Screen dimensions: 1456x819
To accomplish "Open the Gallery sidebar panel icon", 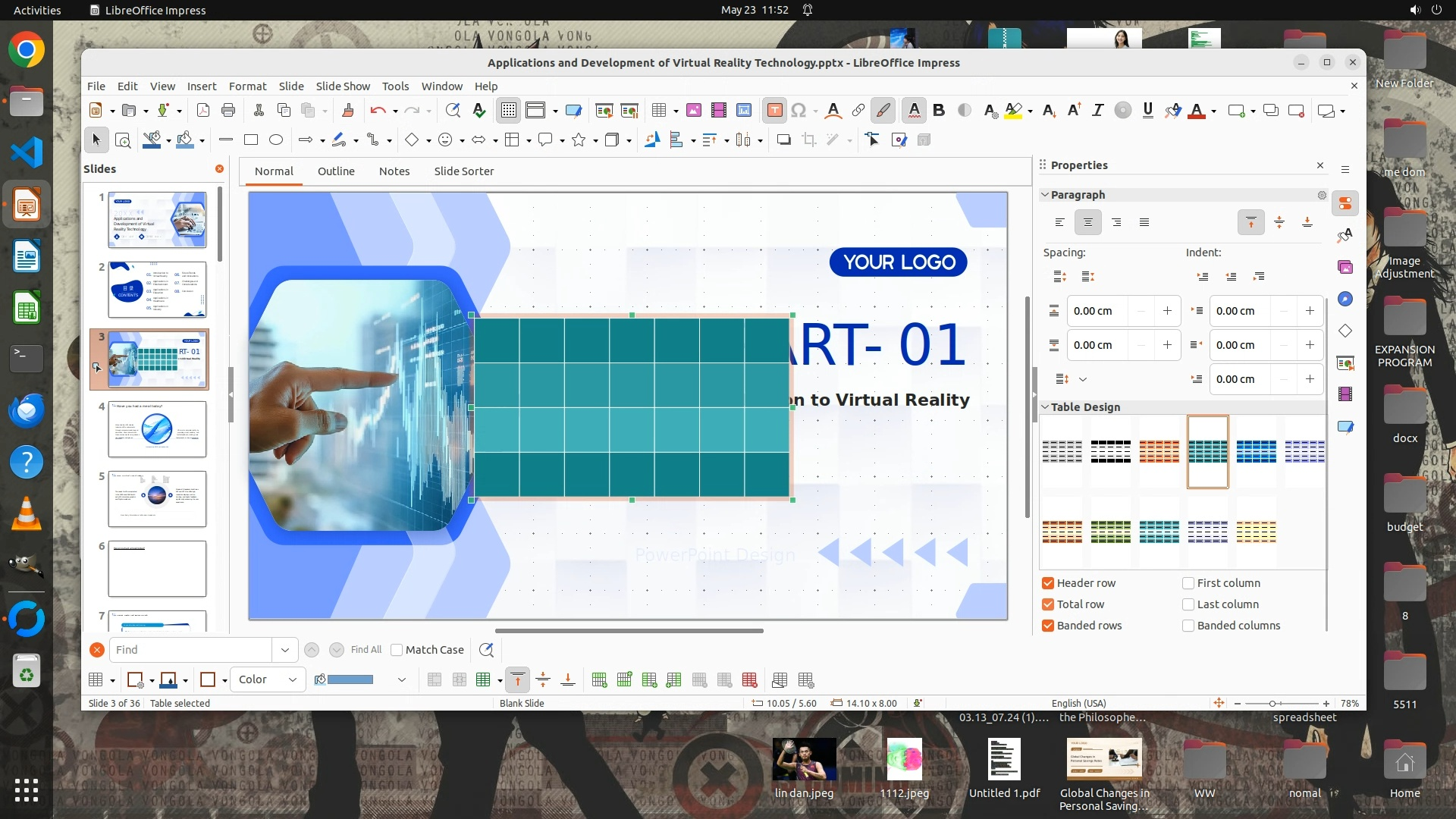I will 1345,267.
